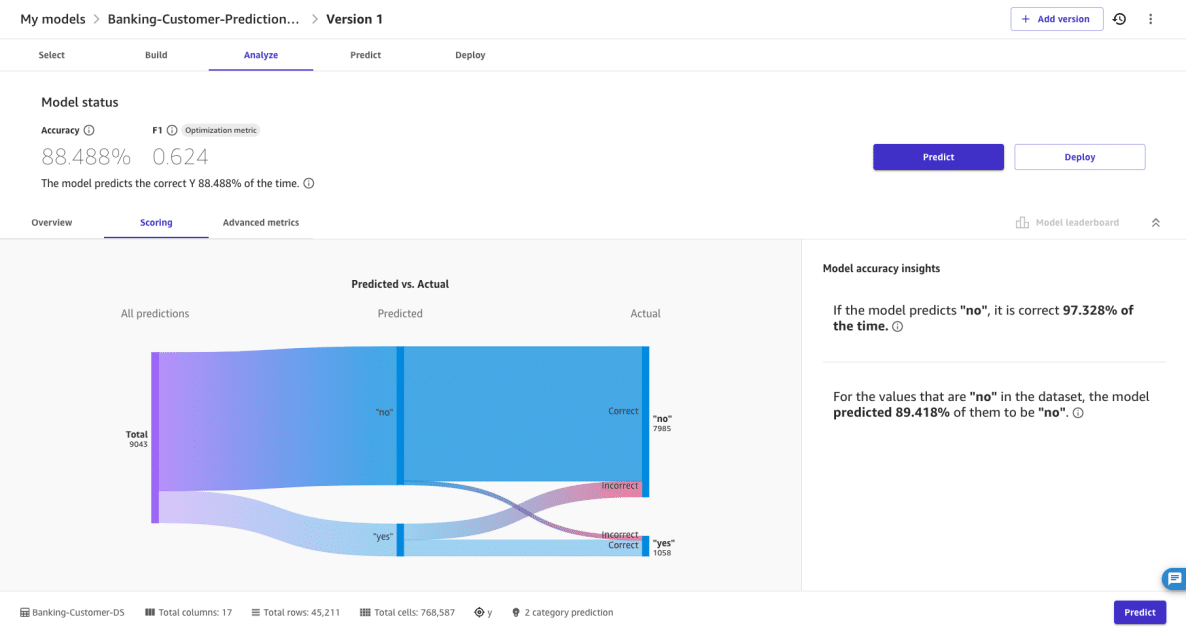The width and height of the screenshot is (1186, 630).
Task: Open the three-dot more options menu
Action: [1150, 19]
